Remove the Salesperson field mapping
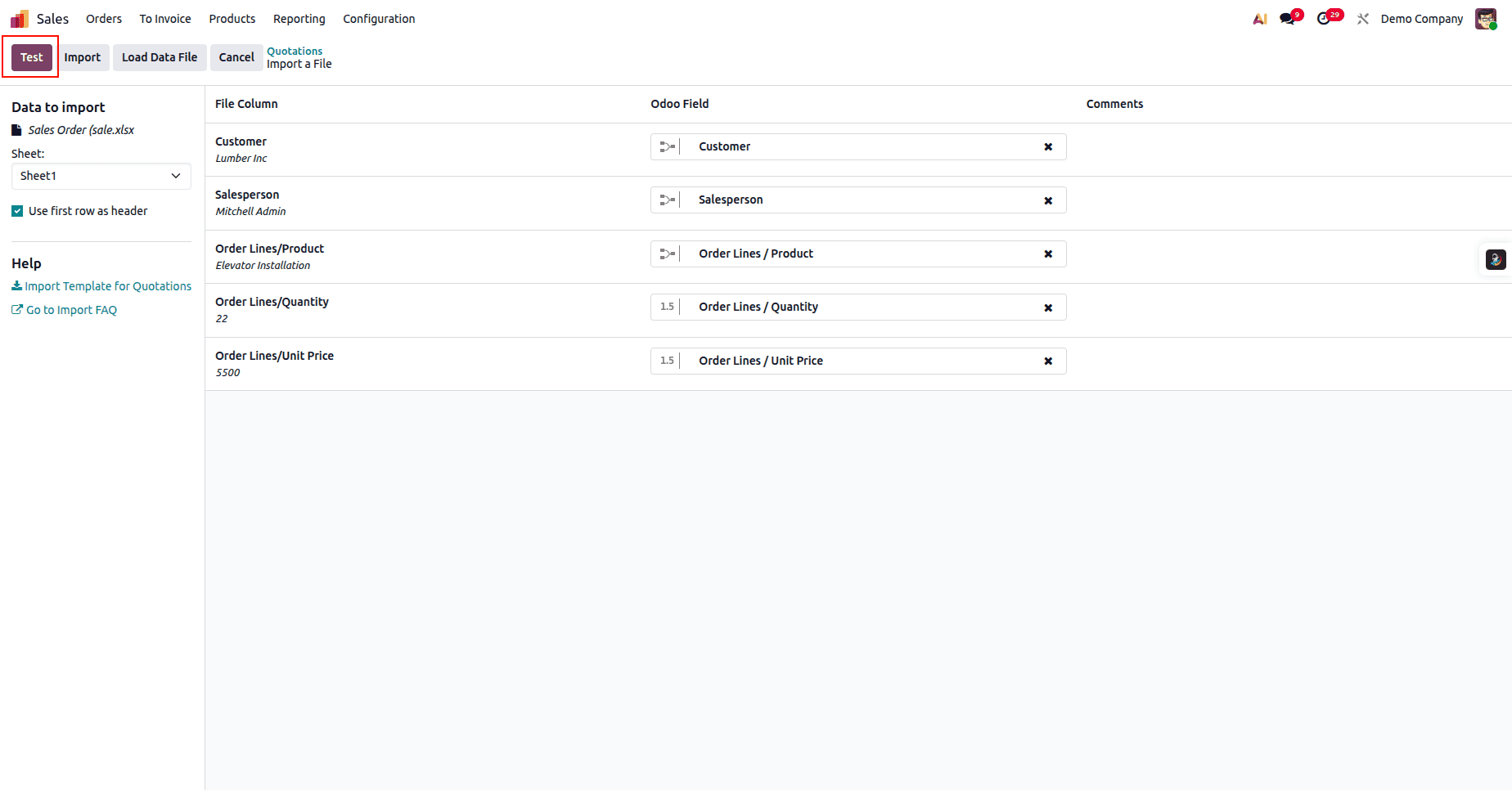 tap(1048, 200)
